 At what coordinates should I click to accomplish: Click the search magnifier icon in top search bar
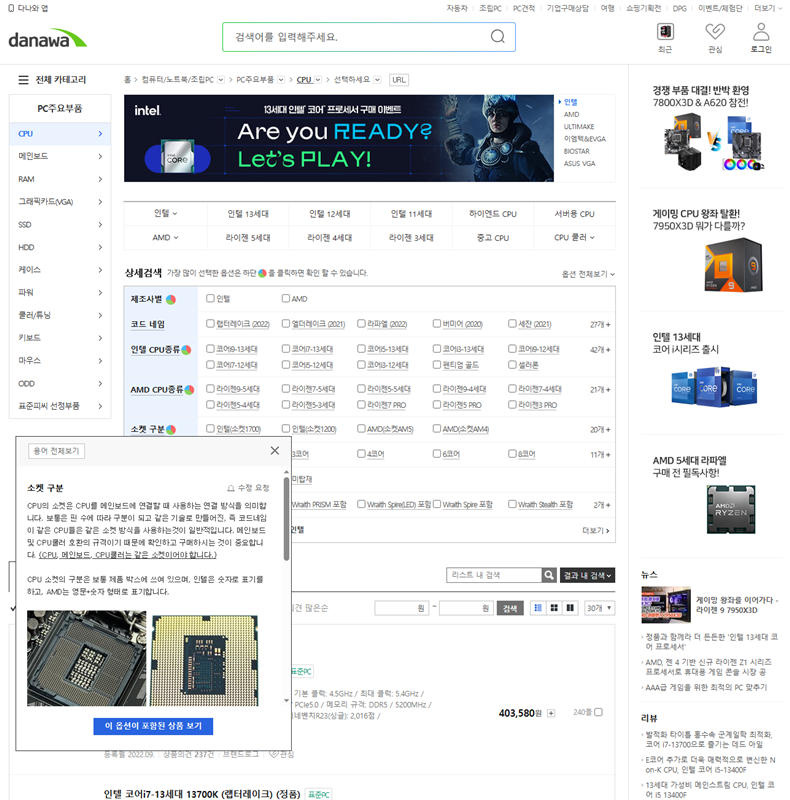pos(498,37)
